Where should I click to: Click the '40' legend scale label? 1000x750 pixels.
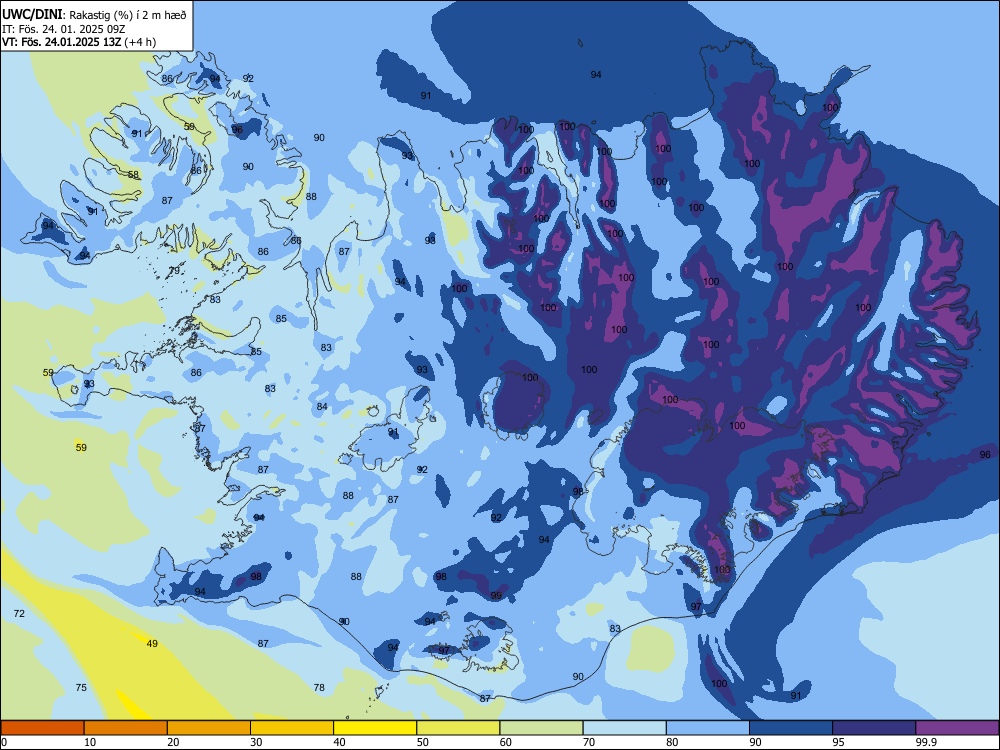tap(339, 742)
